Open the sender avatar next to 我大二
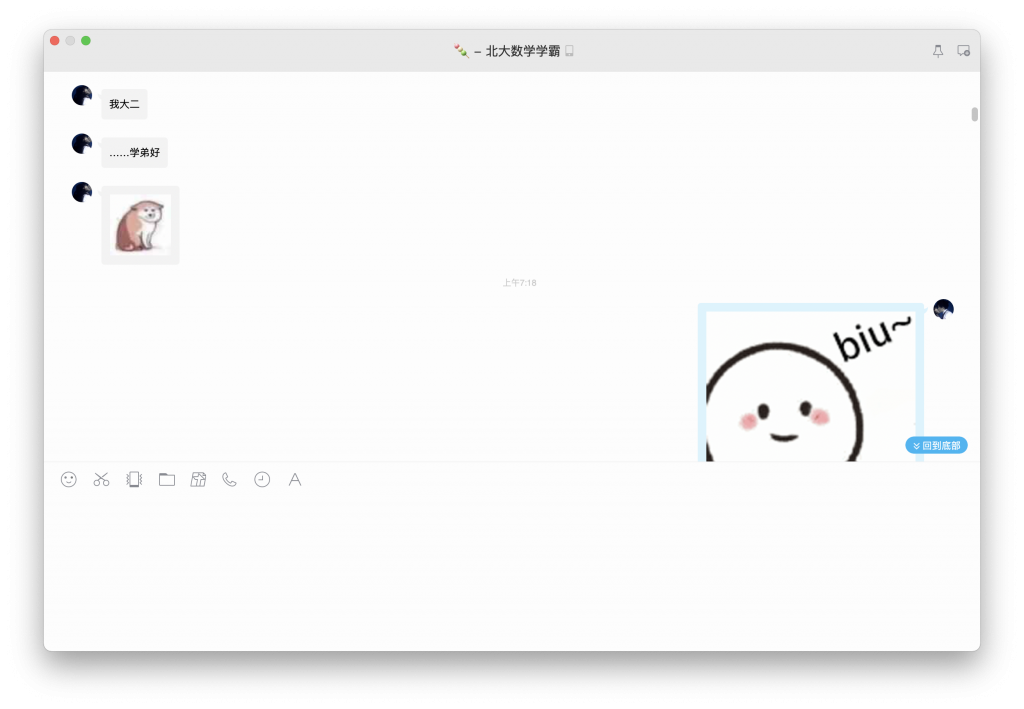The width and height of the screenshot is (1024, 709). coord(81,95)
